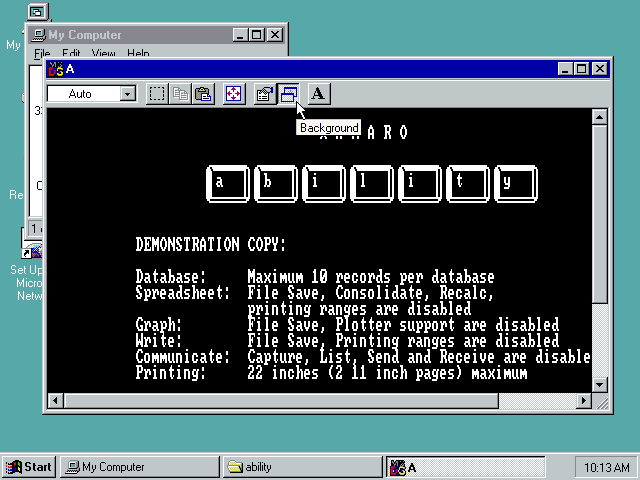Screen dimensions: 640x480
Task: Expand the Auto font size dropdown
Action: [128, 94]
